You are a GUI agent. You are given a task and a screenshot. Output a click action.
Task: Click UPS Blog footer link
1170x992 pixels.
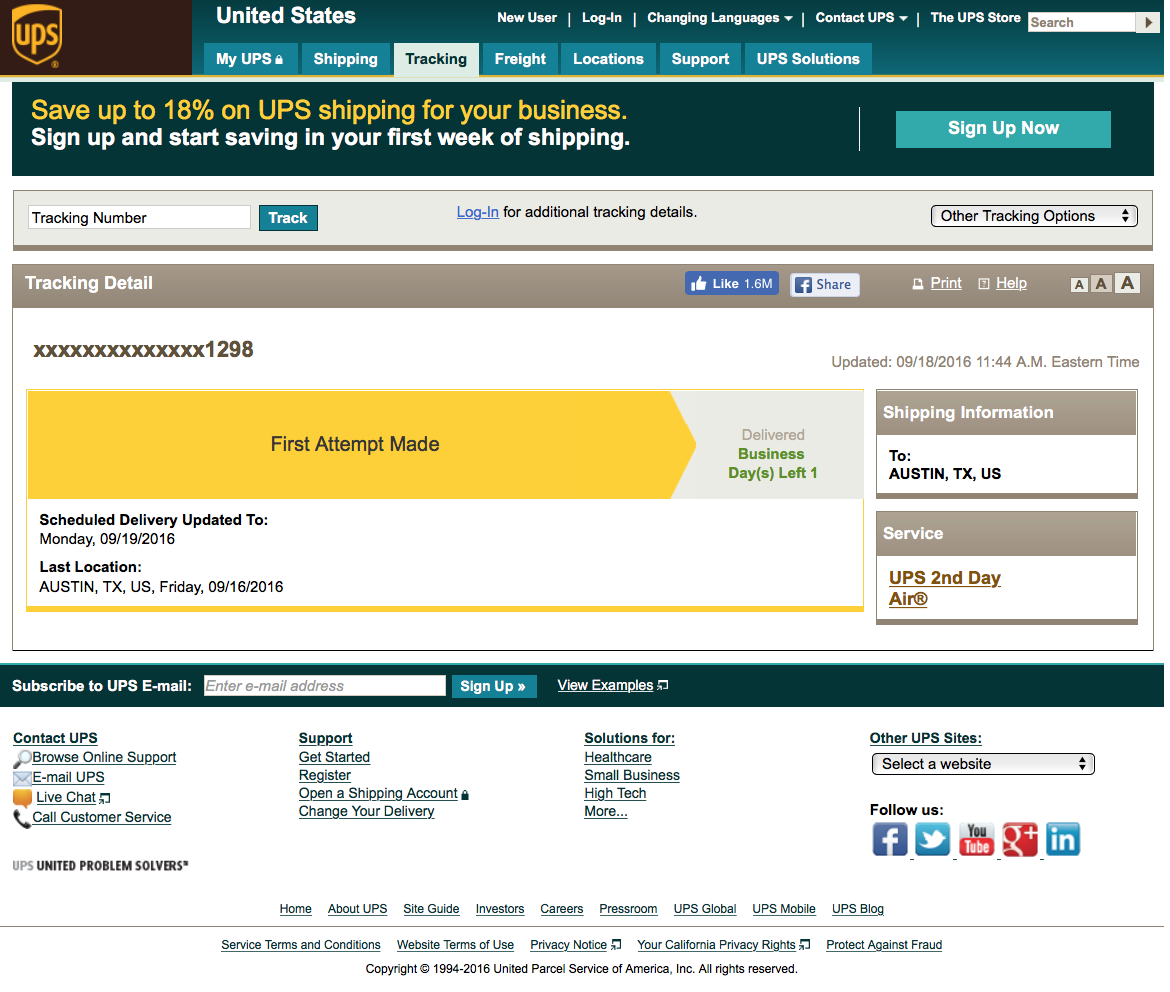tap(857, 909)
